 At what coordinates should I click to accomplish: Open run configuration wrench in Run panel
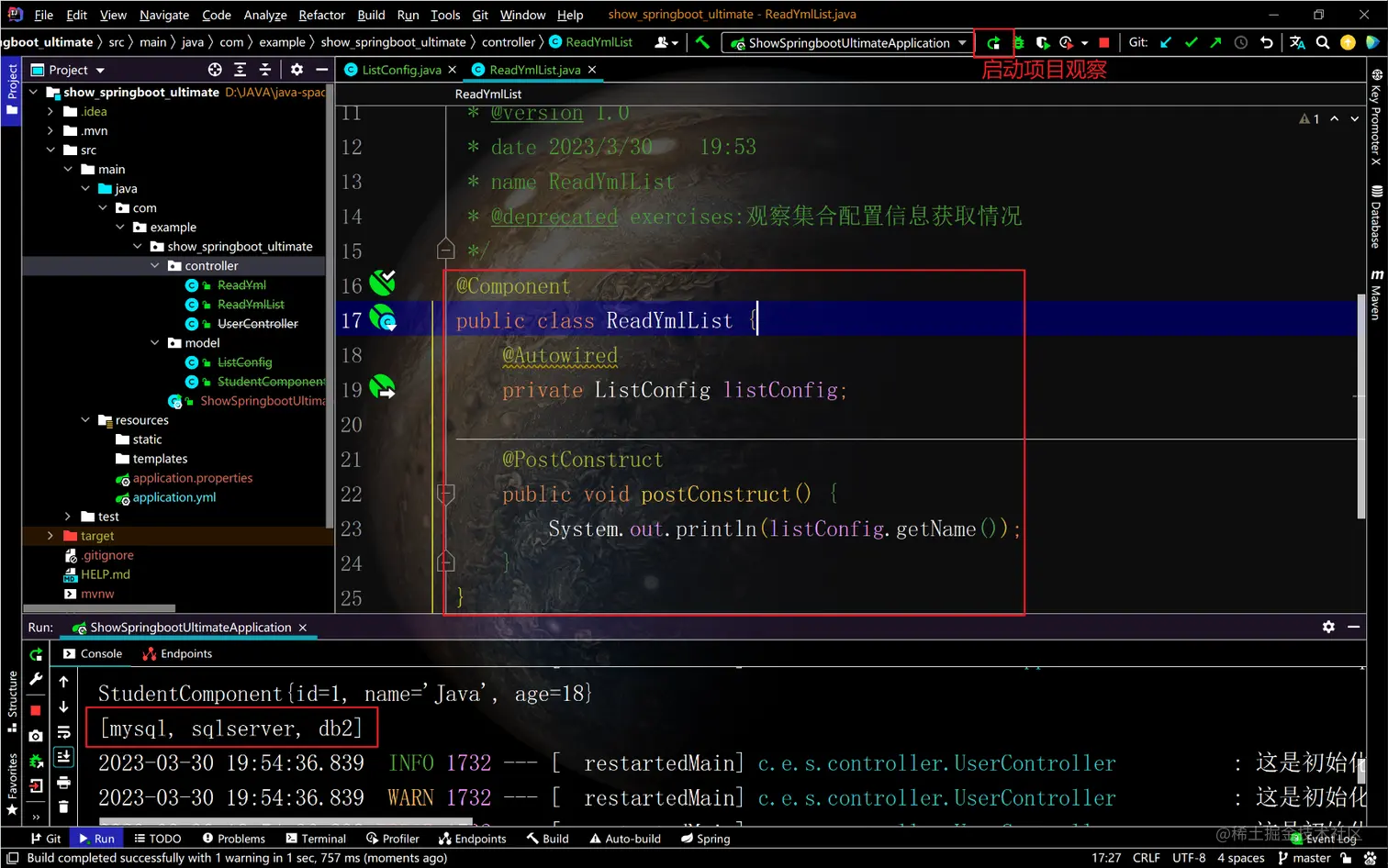pyautogui.click(x=36, y=679)
